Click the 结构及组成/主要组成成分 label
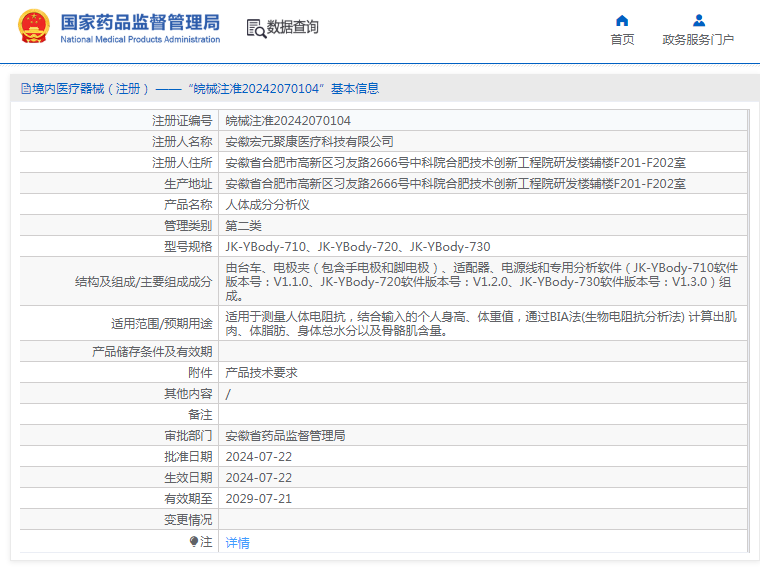Image resolution: width=760 pixels, height=572 pixels. 143,282
